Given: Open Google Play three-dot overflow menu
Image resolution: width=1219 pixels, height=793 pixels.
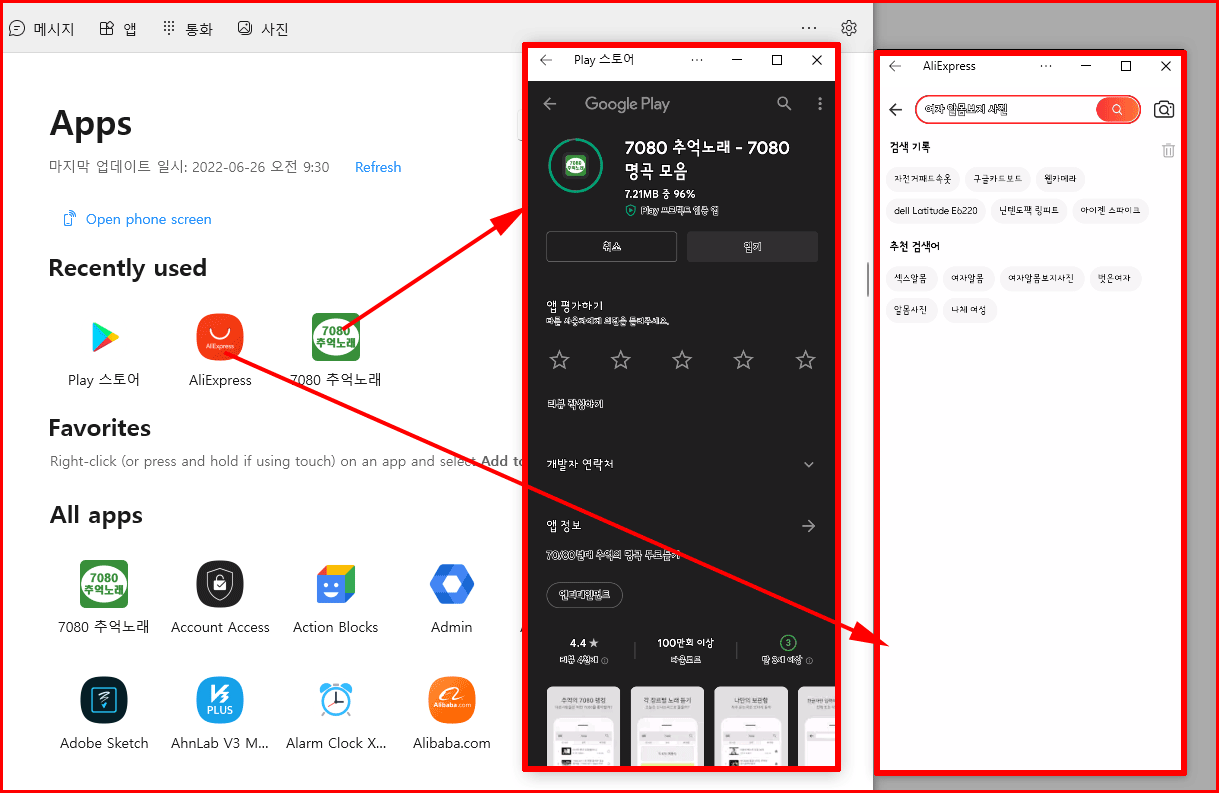Looking at the screenshot, I should [x=820, y=103].
